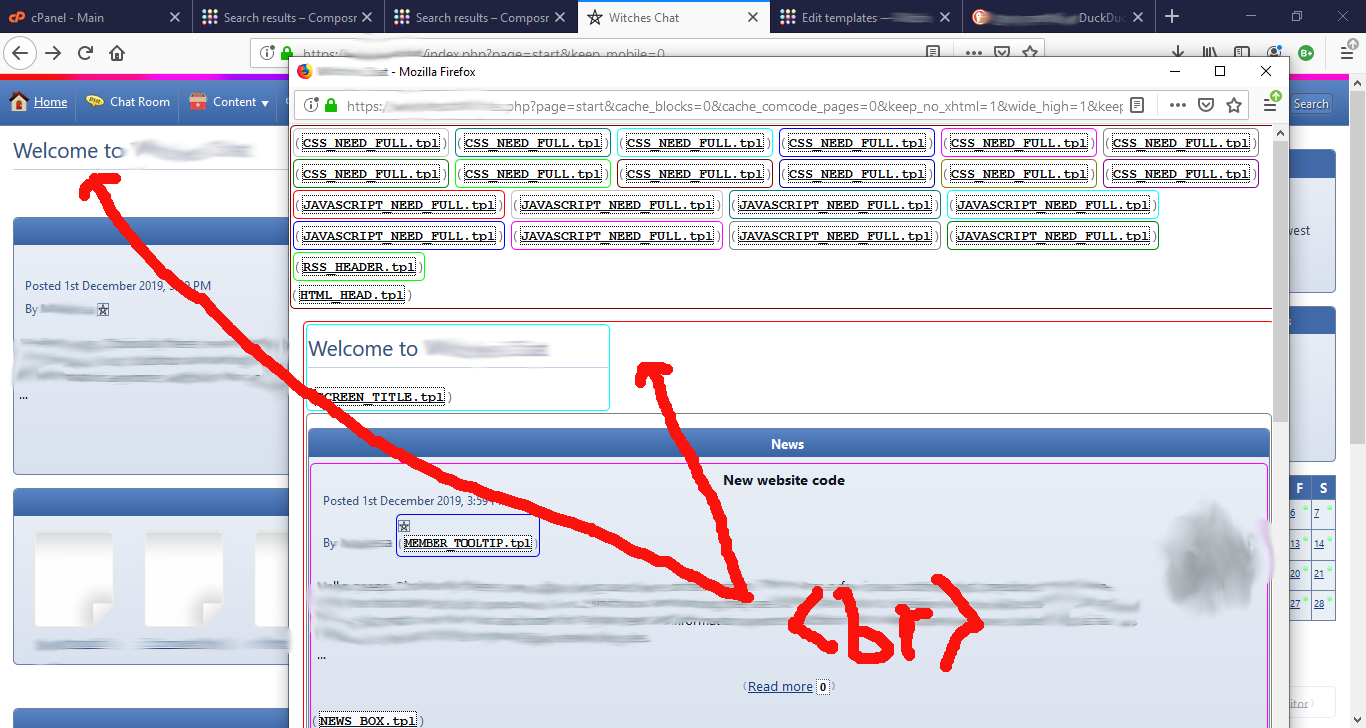The image size is (1366, 728).
Task: Close the Witches Chat tab
Action: pos(755,17)
